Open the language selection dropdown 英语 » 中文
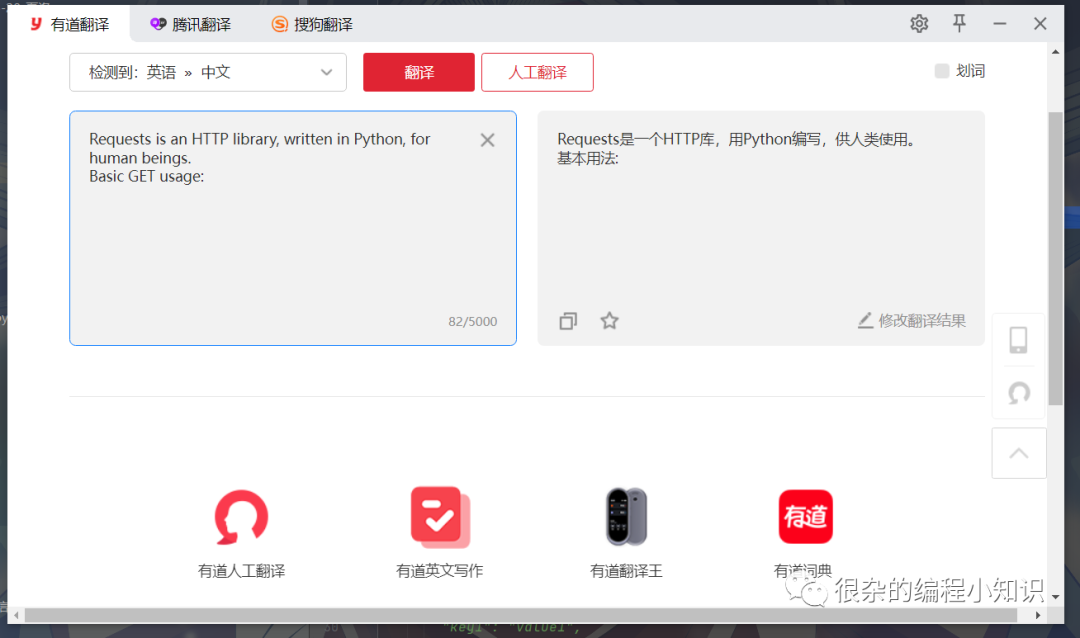 pyautogui.click(x=208, y=72)
